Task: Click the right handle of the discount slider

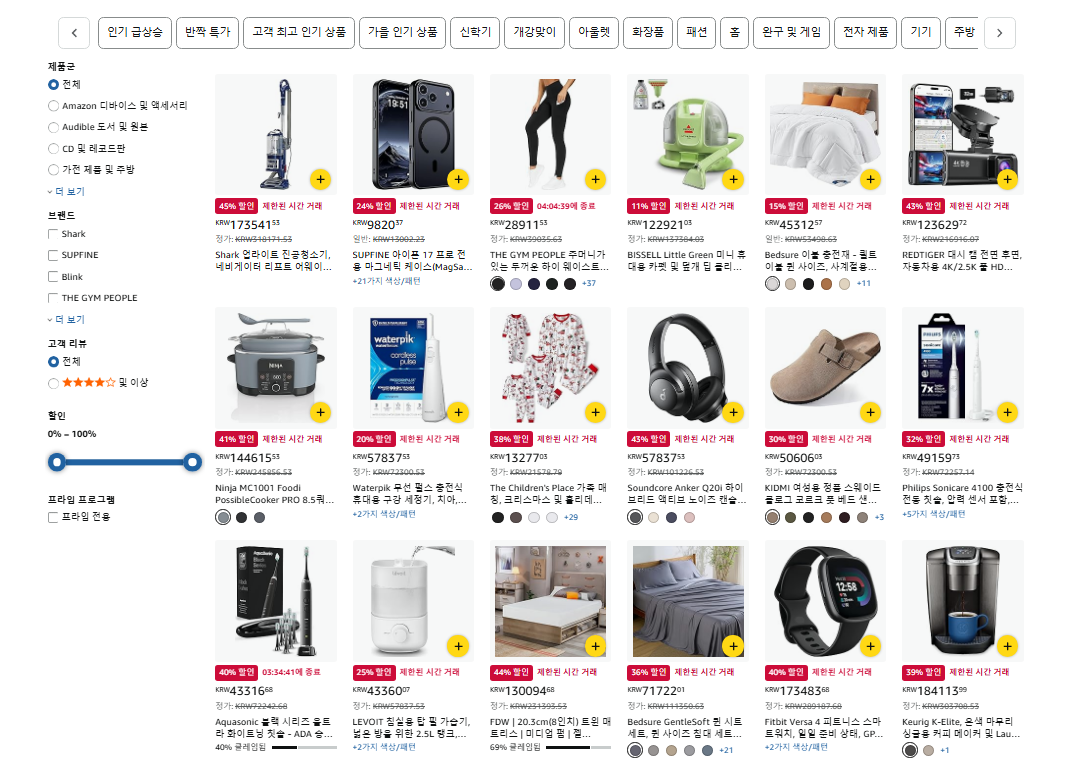Action: point(192,462)
